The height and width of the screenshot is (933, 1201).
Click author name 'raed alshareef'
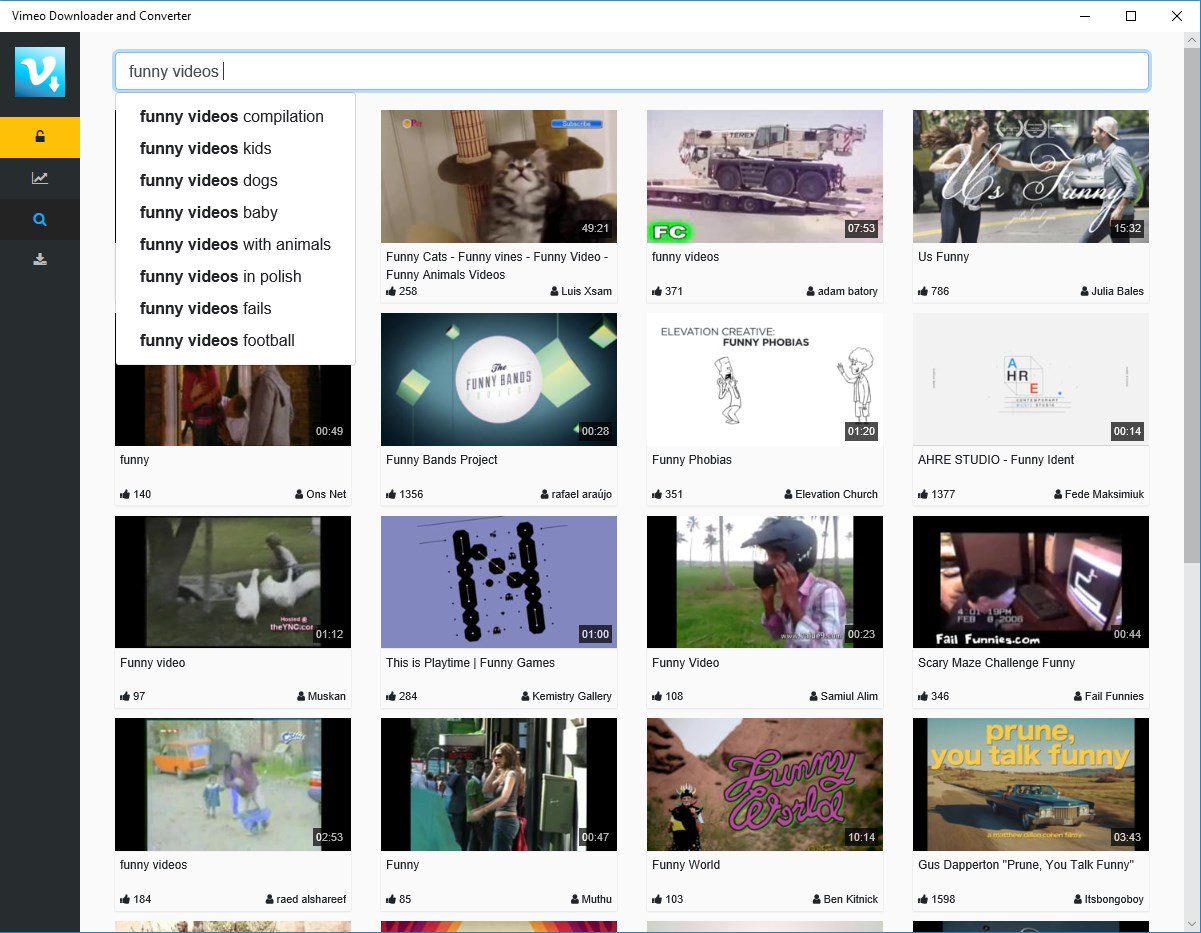click(x=312, y=899)
